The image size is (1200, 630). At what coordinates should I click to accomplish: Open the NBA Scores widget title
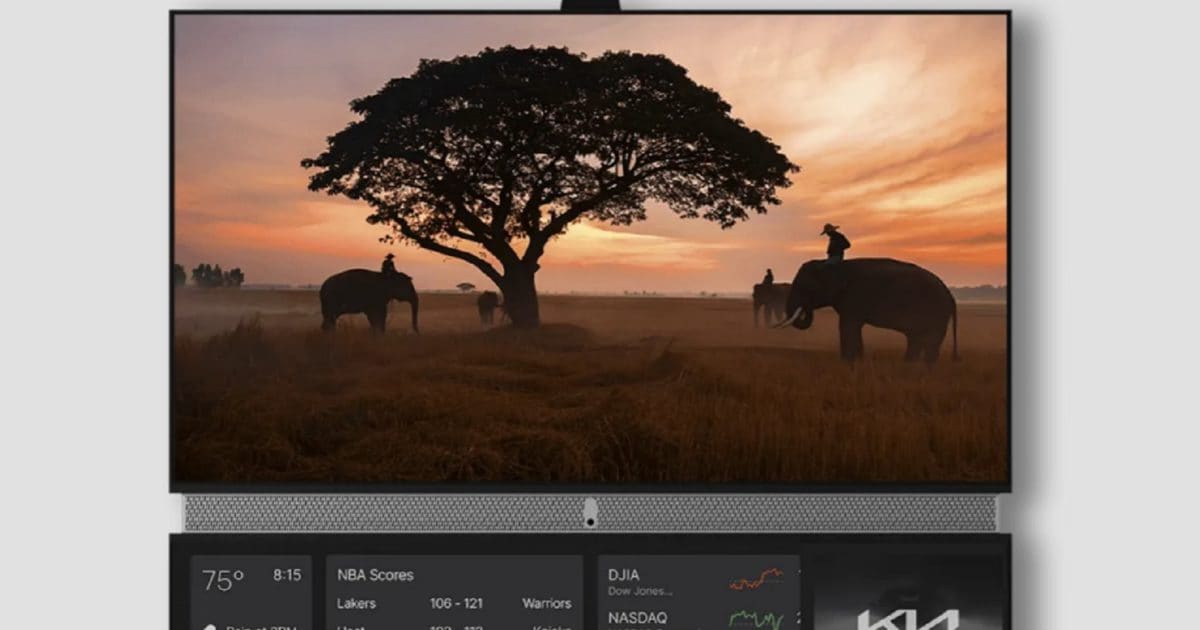point(375,575)
